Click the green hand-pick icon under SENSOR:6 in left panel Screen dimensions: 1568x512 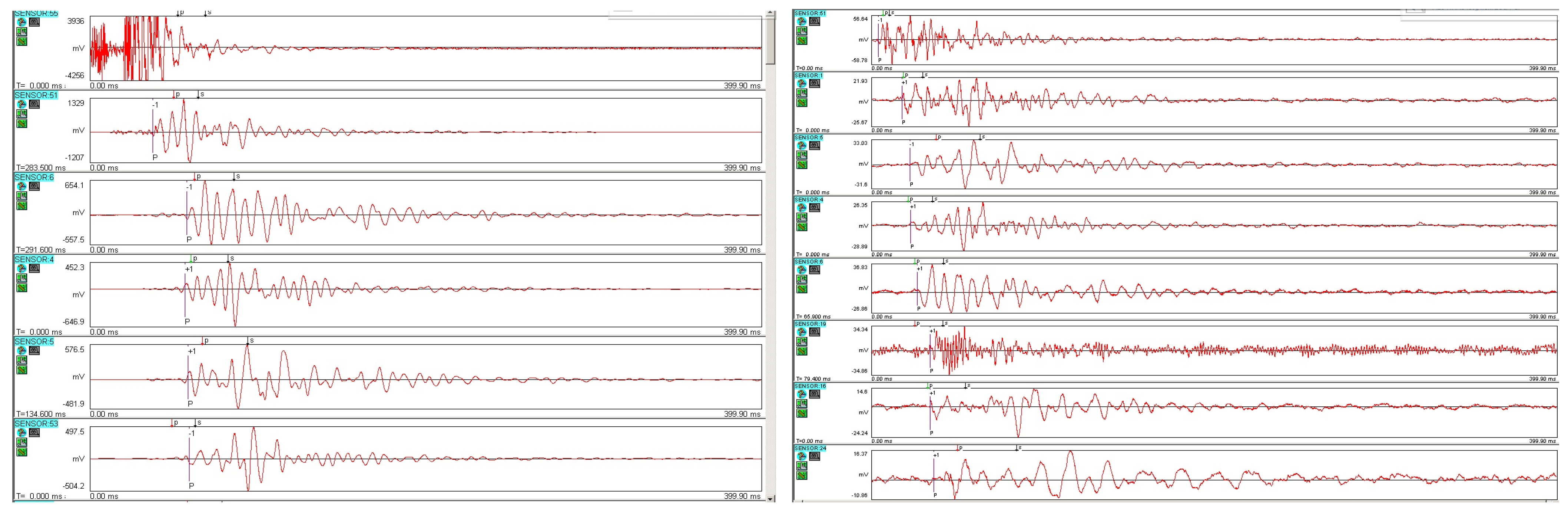point(21,196)
